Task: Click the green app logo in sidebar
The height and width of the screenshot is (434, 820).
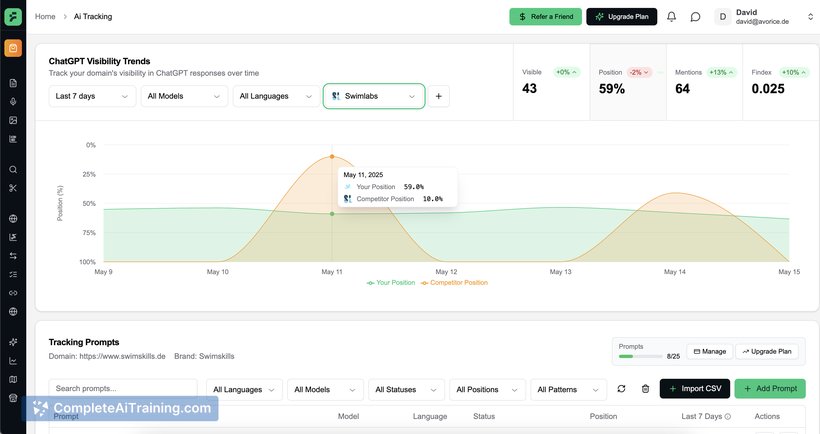Action: point(13,17)
